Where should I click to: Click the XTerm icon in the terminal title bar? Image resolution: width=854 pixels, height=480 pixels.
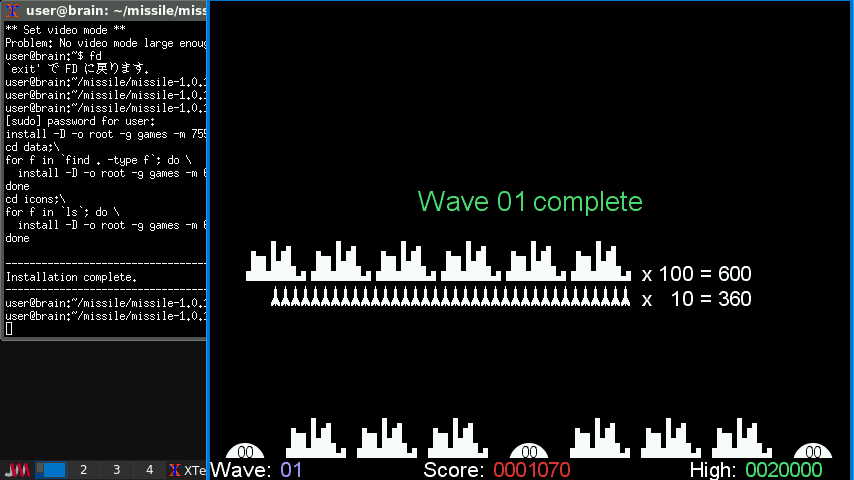[x=12, y=11]
